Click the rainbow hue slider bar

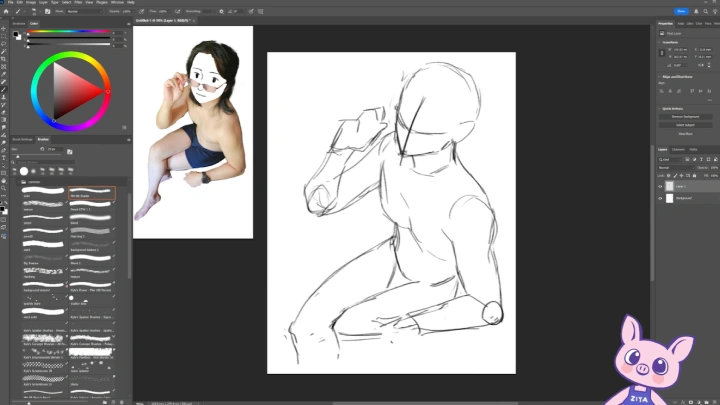tap(69, 31)
